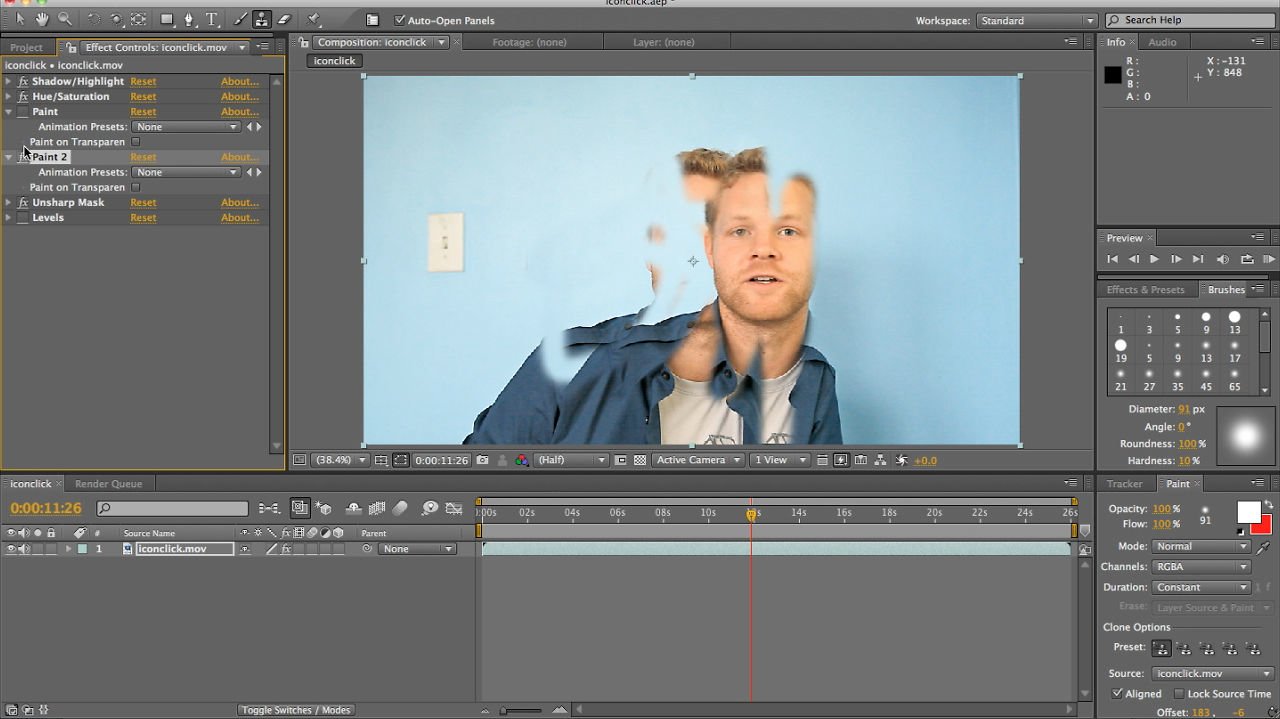
Task: Select brush size 45 preset
Action: coord(1206,380)
